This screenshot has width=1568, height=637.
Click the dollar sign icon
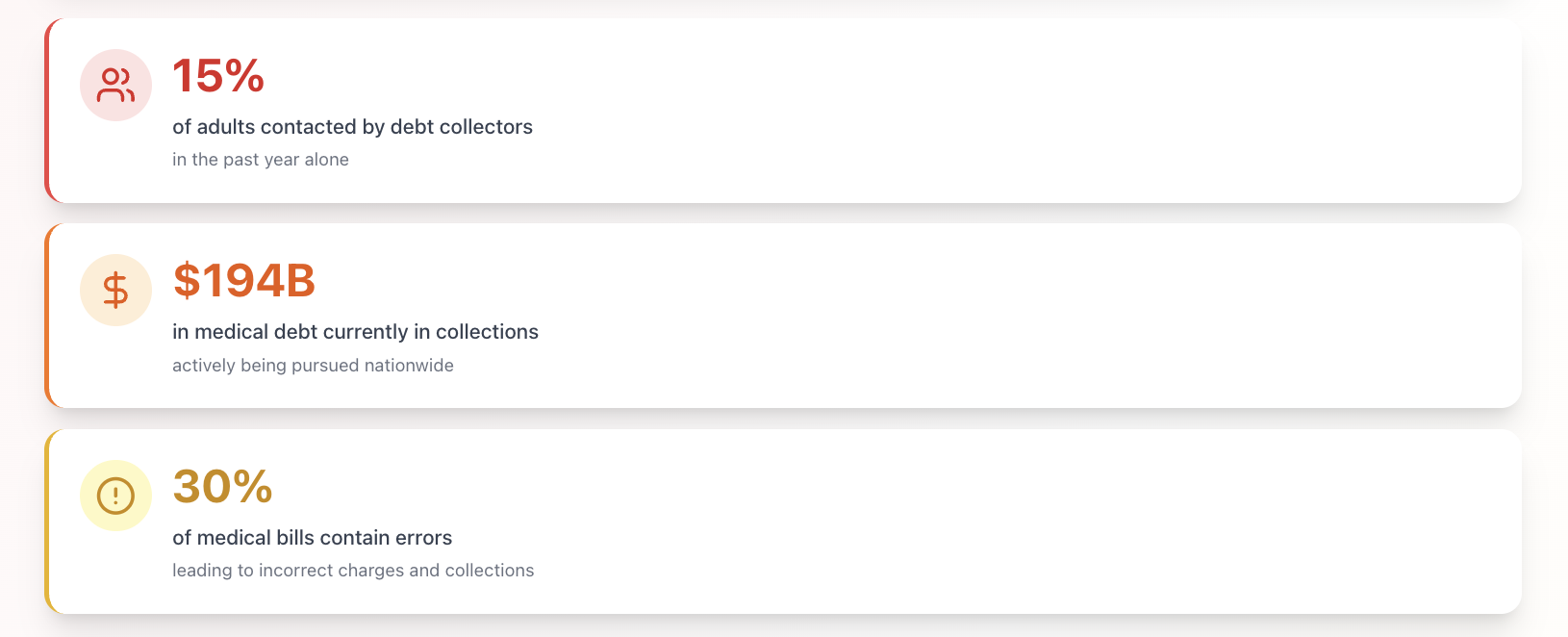coord(115,291)
